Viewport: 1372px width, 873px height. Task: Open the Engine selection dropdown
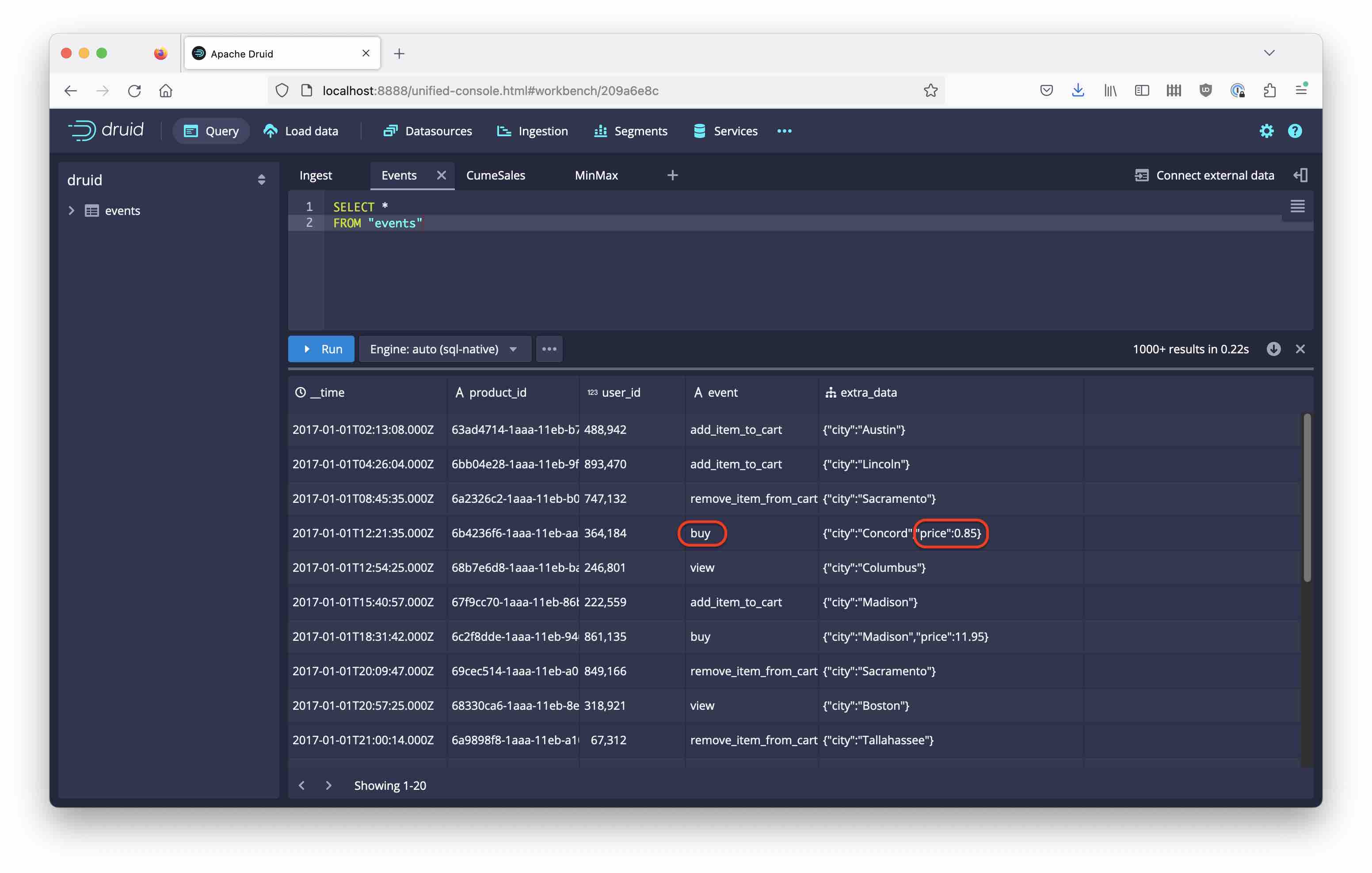(445, 348)
